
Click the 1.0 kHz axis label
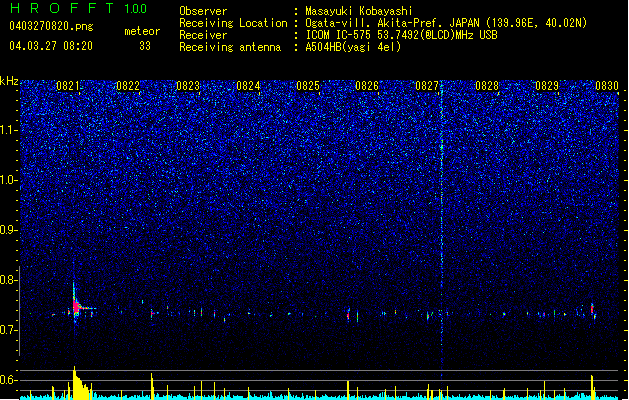(9, 180)
